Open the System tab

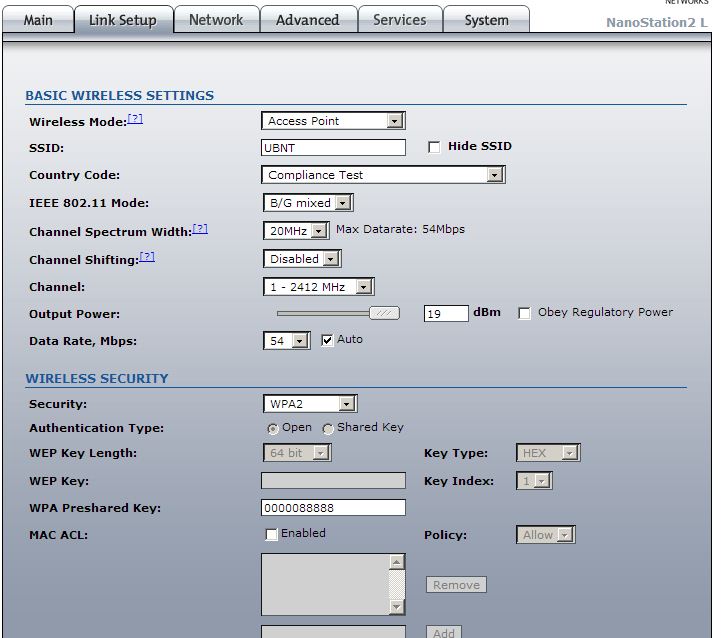pos(486,20)
